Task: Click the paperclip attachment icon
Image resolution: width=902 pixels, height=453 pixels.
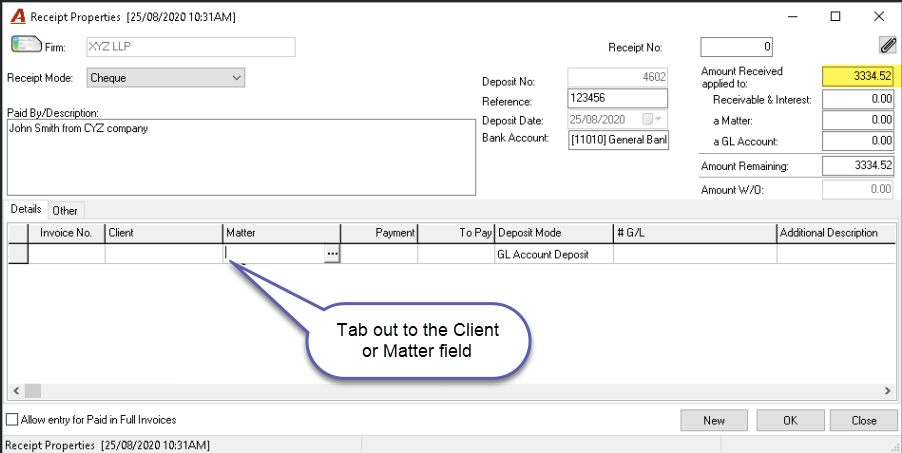Action: [888, 45]
